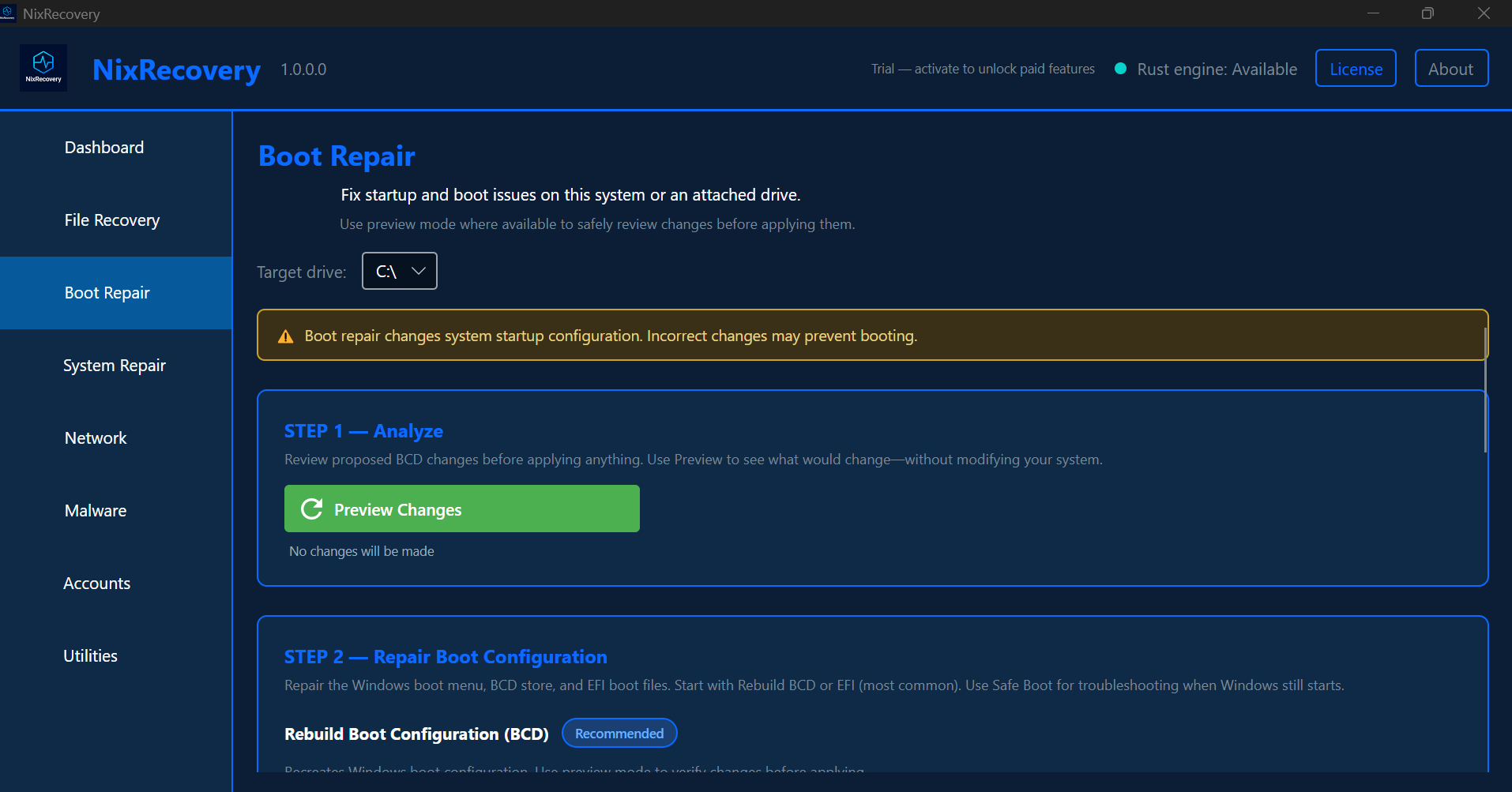Open System Repair page
The height and width of the screenshot is (792, 1512).
(116, 366)
